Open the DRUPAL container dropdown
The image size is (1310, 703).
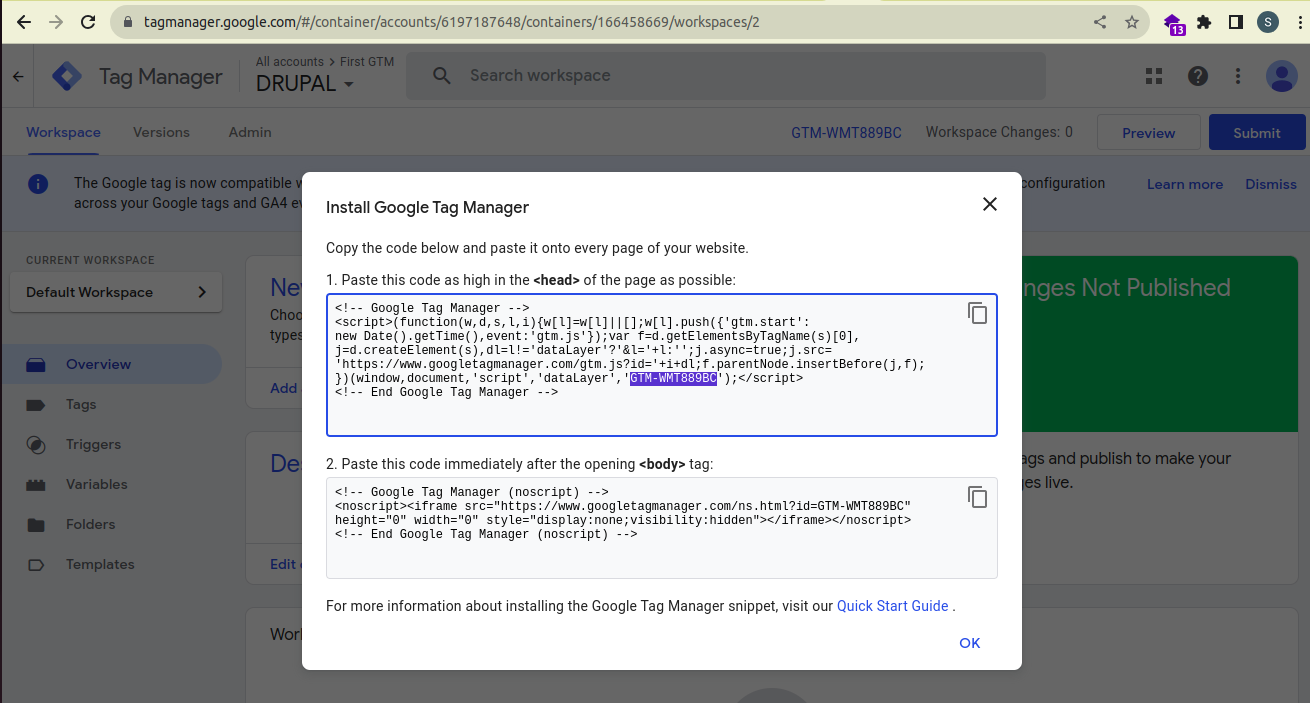pyautogui.click(x=305, y=84)
